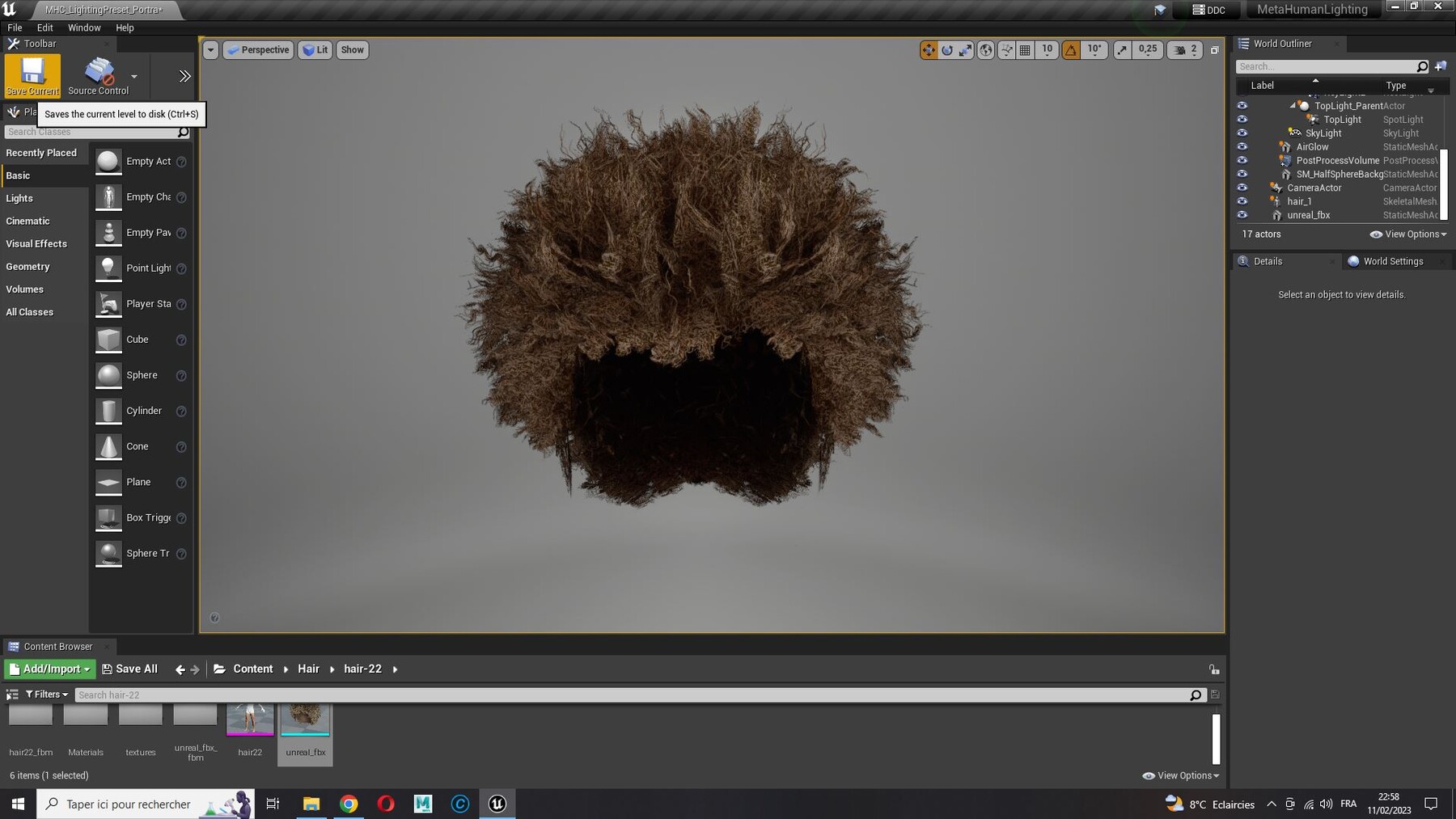Toggle the world/local coordinate globe icon
Viewport: 1456px width, 819px height.
coord(985,50)
